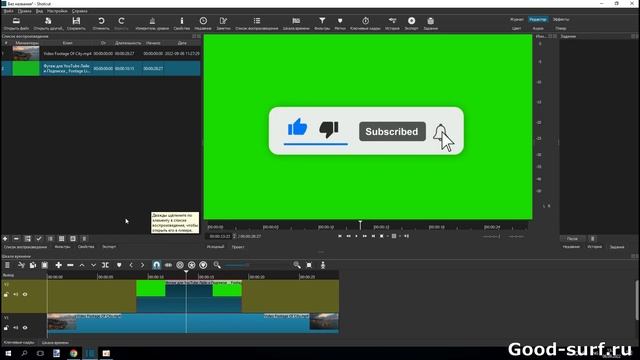Paste clip using timeline clipboard icon
Viewport: 640px width, 360px height.
tap(44, 265)
